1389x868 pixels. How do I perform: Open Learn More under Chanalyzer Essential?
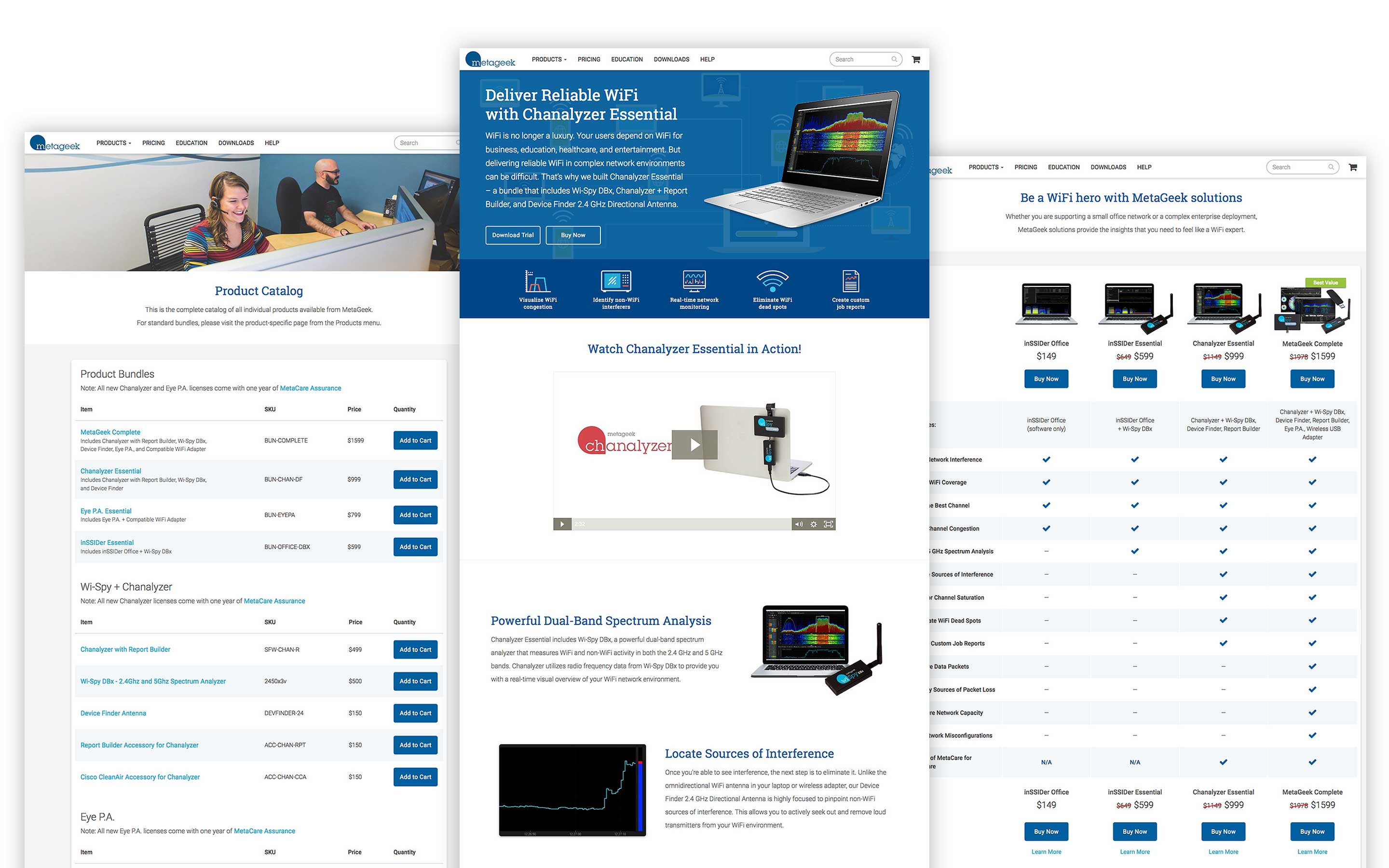click(1223, 852)
